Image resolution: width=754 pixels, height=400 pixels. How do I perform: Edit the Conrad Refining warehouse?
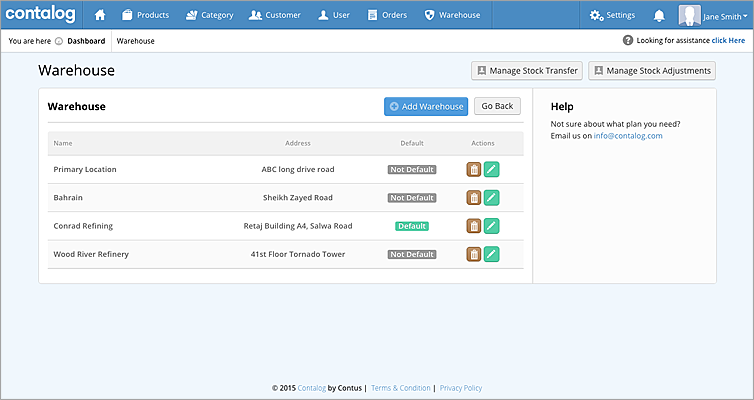coord(491,226)
